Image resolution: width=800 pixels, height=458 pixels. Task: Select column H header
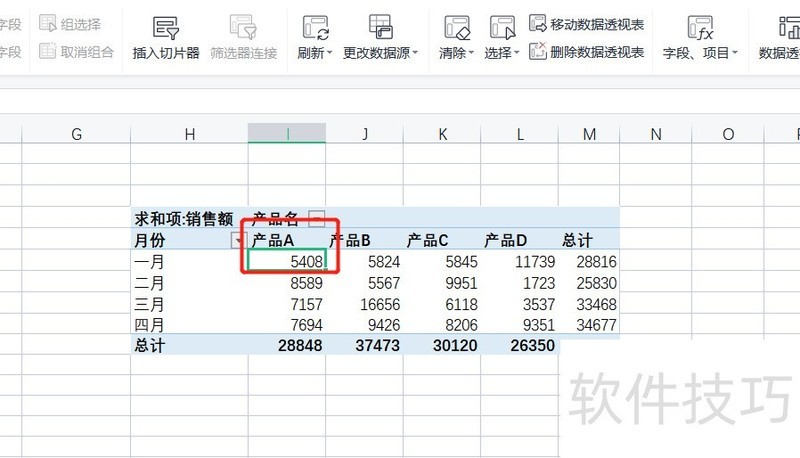tap(189, 134)
